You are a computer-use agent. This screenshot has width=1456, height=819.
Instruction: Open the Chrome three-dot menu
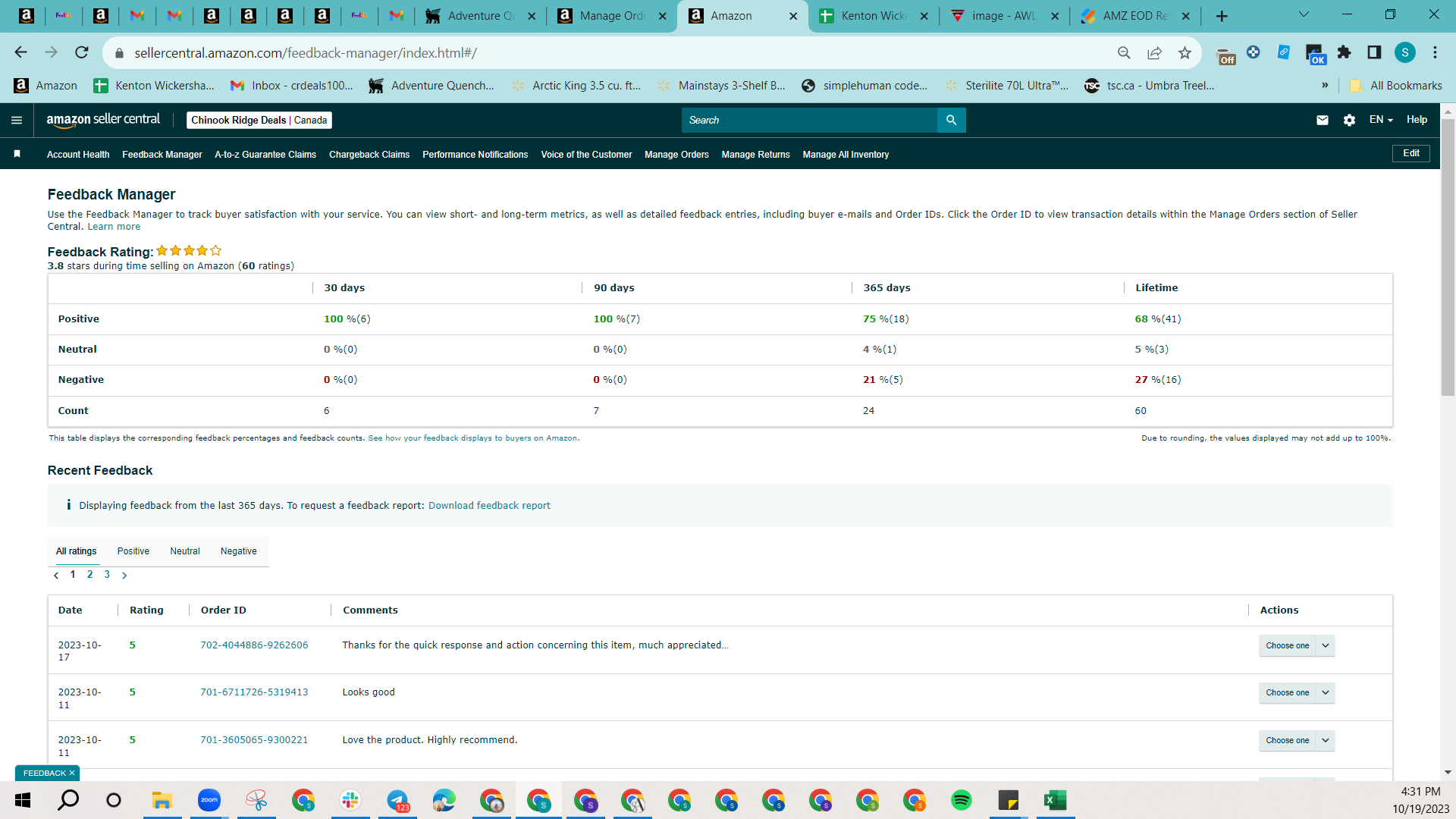pyautogui.click(x=1435, y=52)
